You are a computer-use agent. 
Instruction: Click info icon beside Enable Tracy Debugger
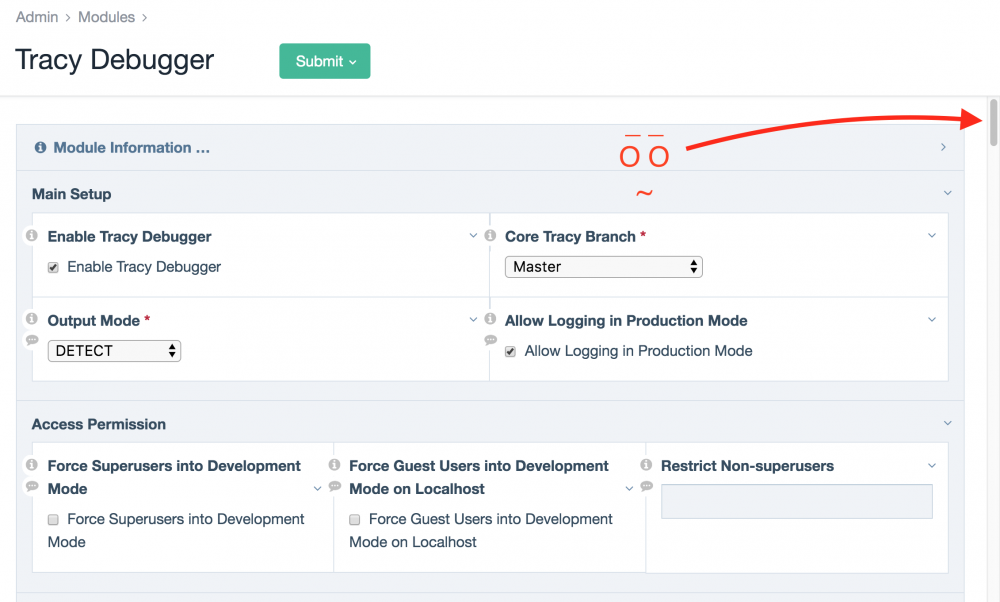point(32,236)
